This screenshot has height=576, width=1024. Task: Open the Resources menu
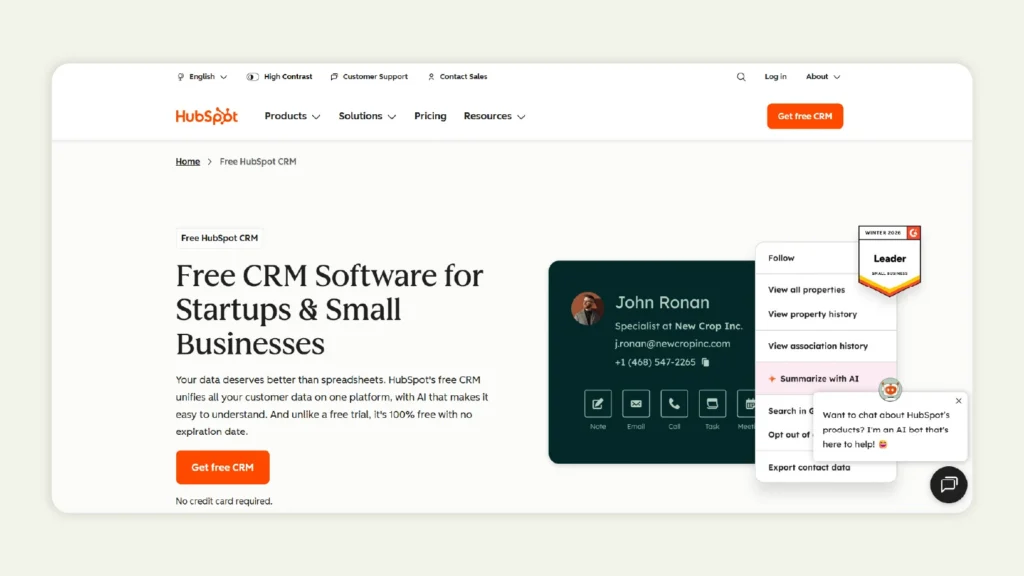pos(494,116)
